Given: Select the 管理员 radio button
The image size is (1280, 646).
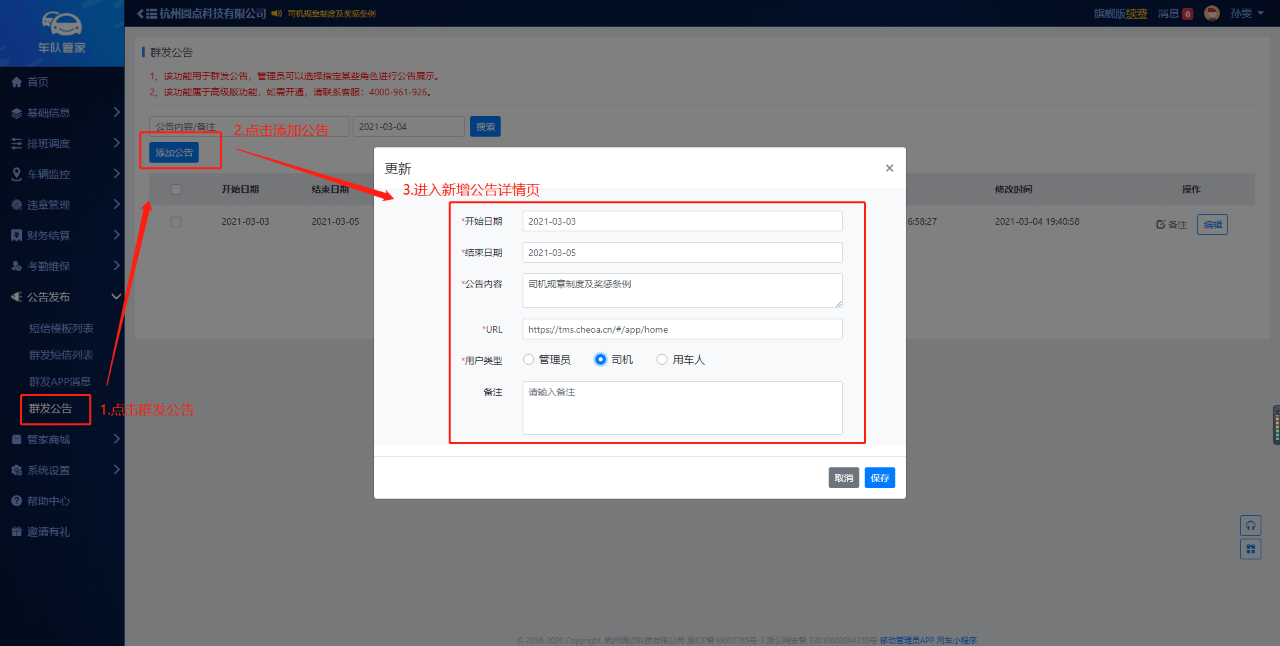Looking at the screenshot, I should point(529,360).
